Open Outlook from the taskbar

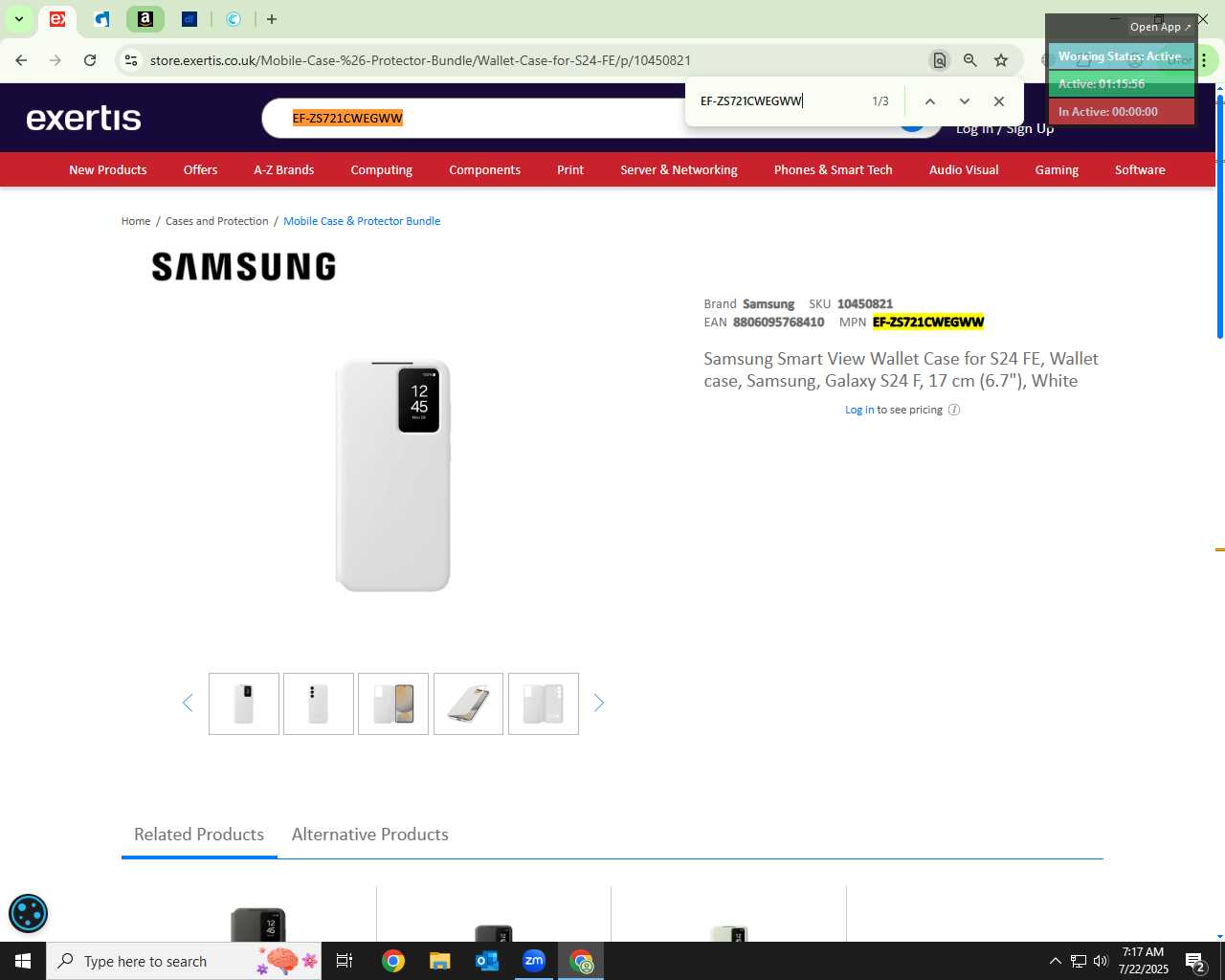click(x=487, y=961)
